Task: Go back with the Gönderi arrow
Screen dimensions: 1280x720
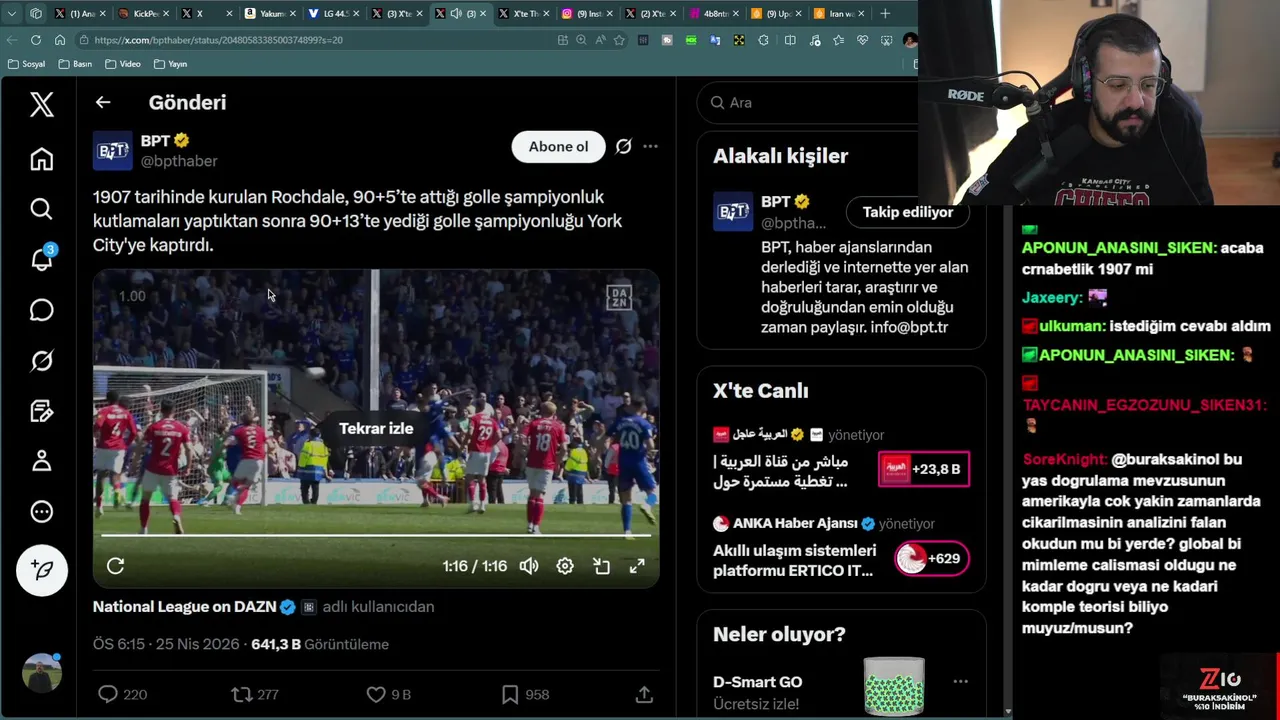Action: 103,102
